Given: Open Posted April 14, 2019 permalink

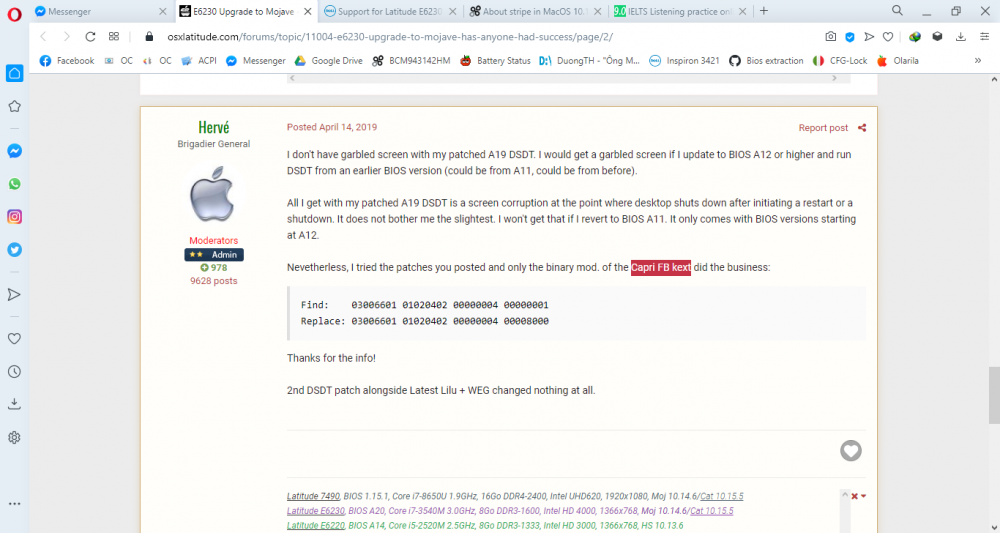Looking at the screenshot, I should click(332, 127).
